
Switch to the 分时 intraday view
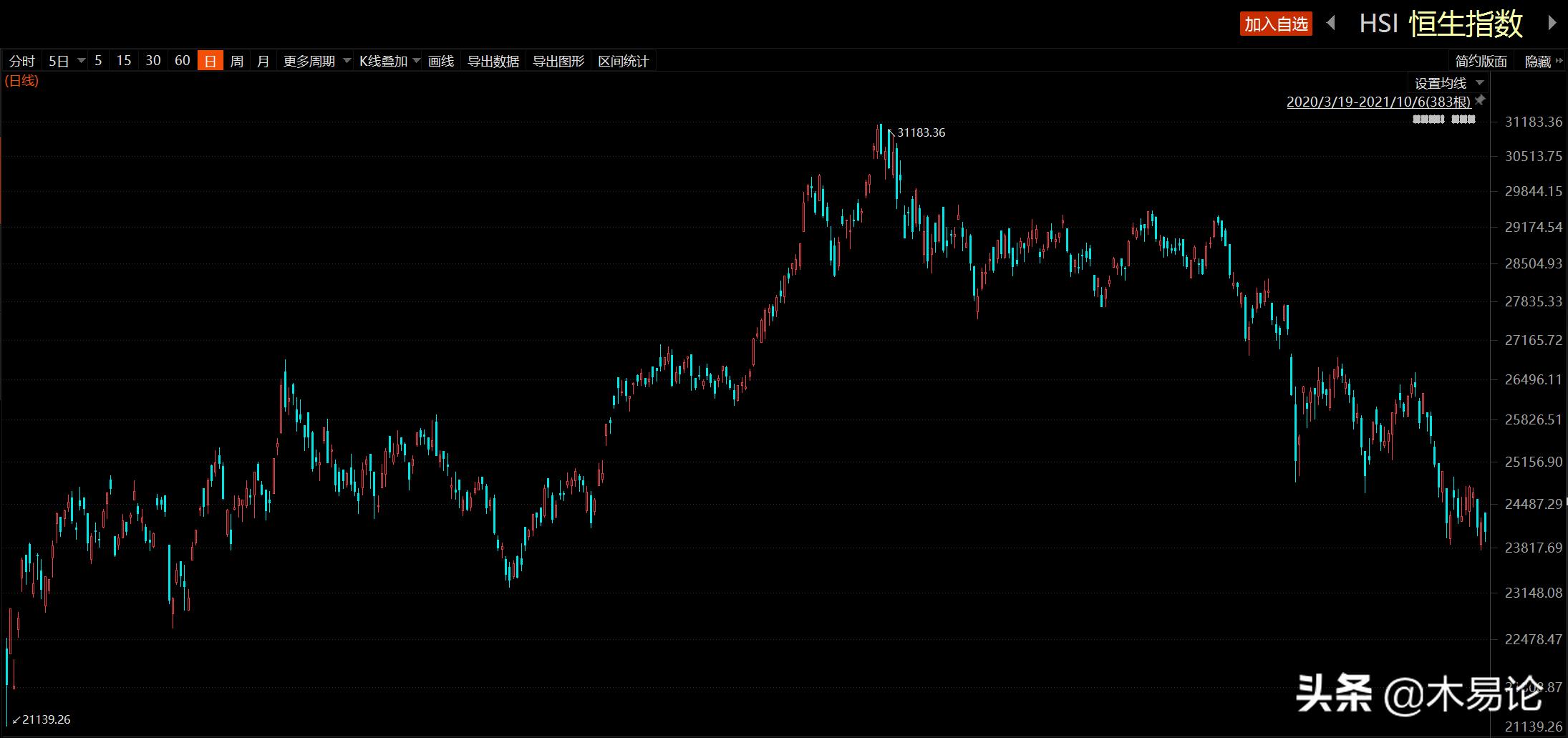point(21,62)
